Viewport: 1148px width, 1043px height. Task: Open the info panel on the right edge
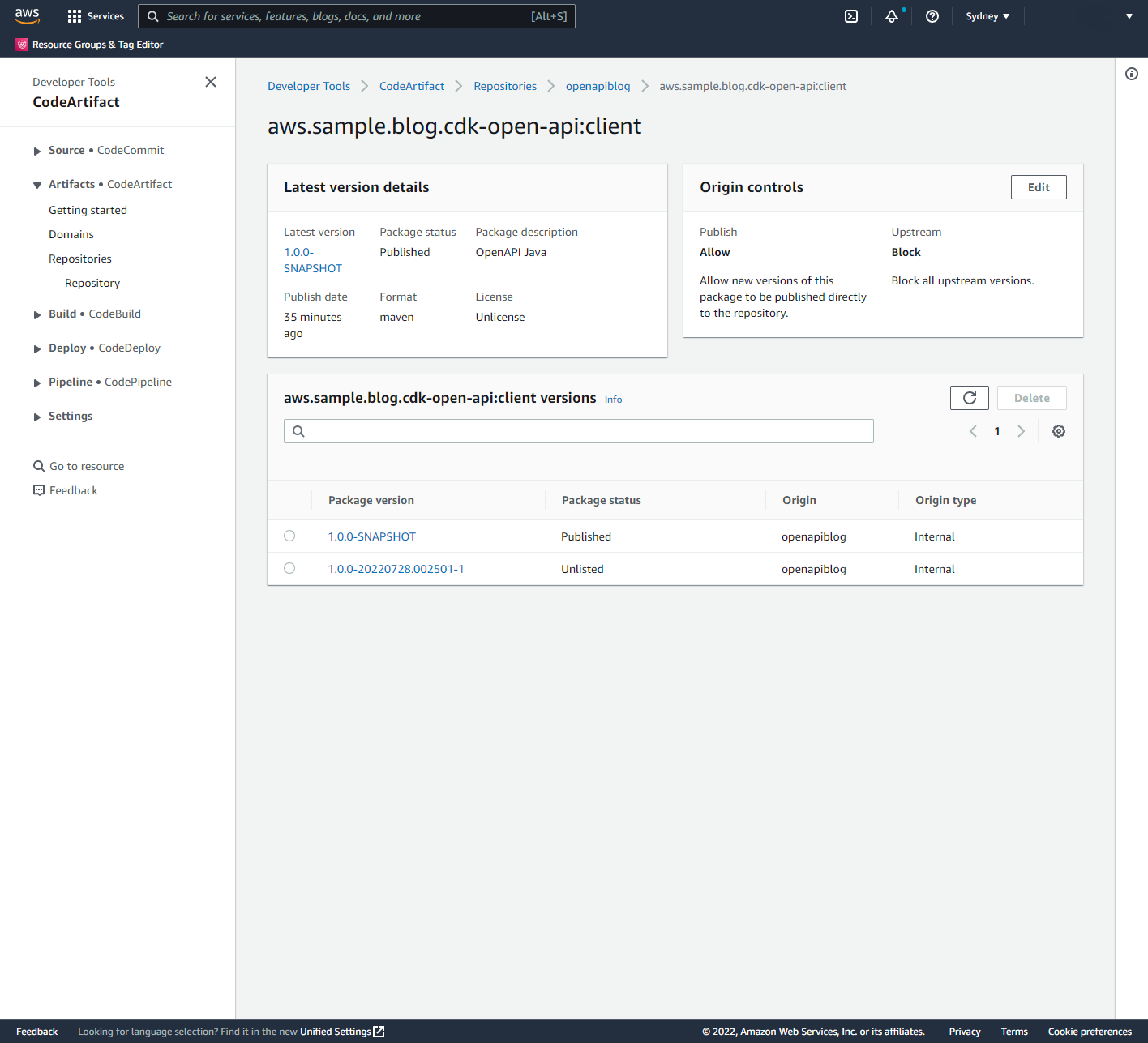[1132, 74]
